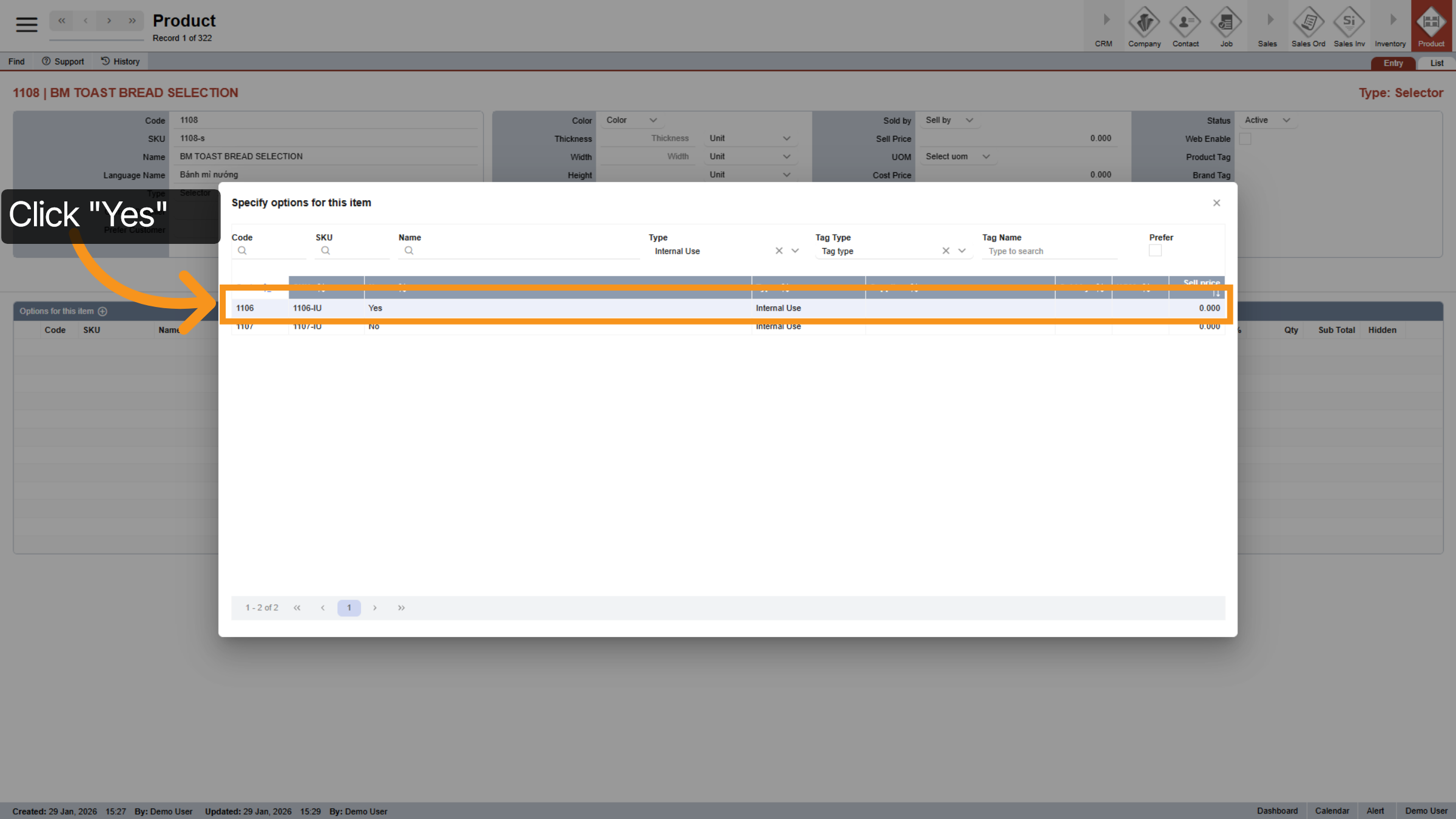Image resolution: width=1456 pixels, height=819 pixels.
Task: Open the Job module icon
Action: (1227, 25)
